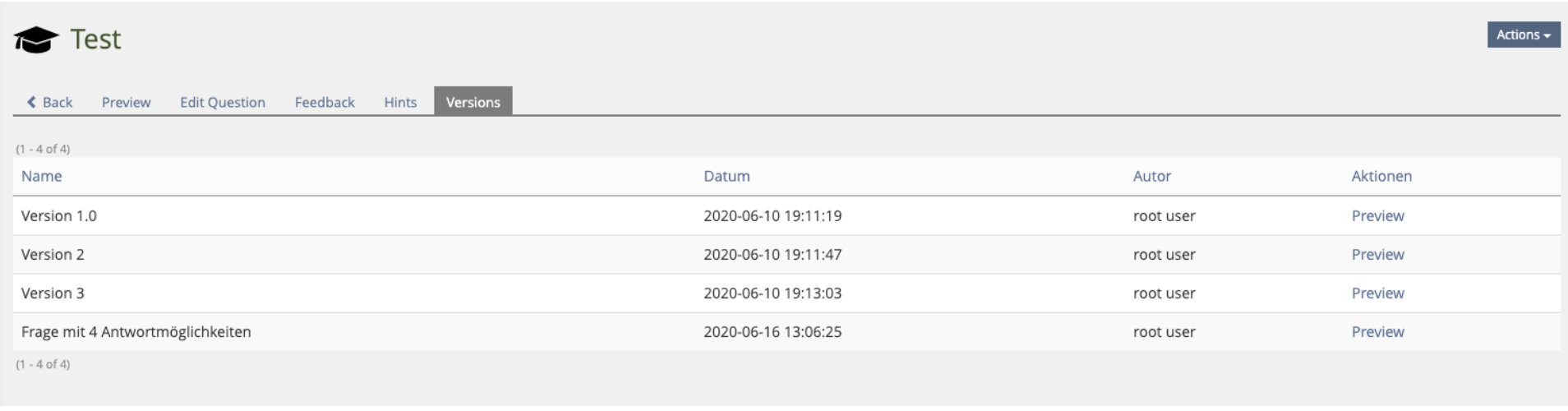
Task: Open the Hints tab
Action: pyautogui.click(x=400, y=102)
